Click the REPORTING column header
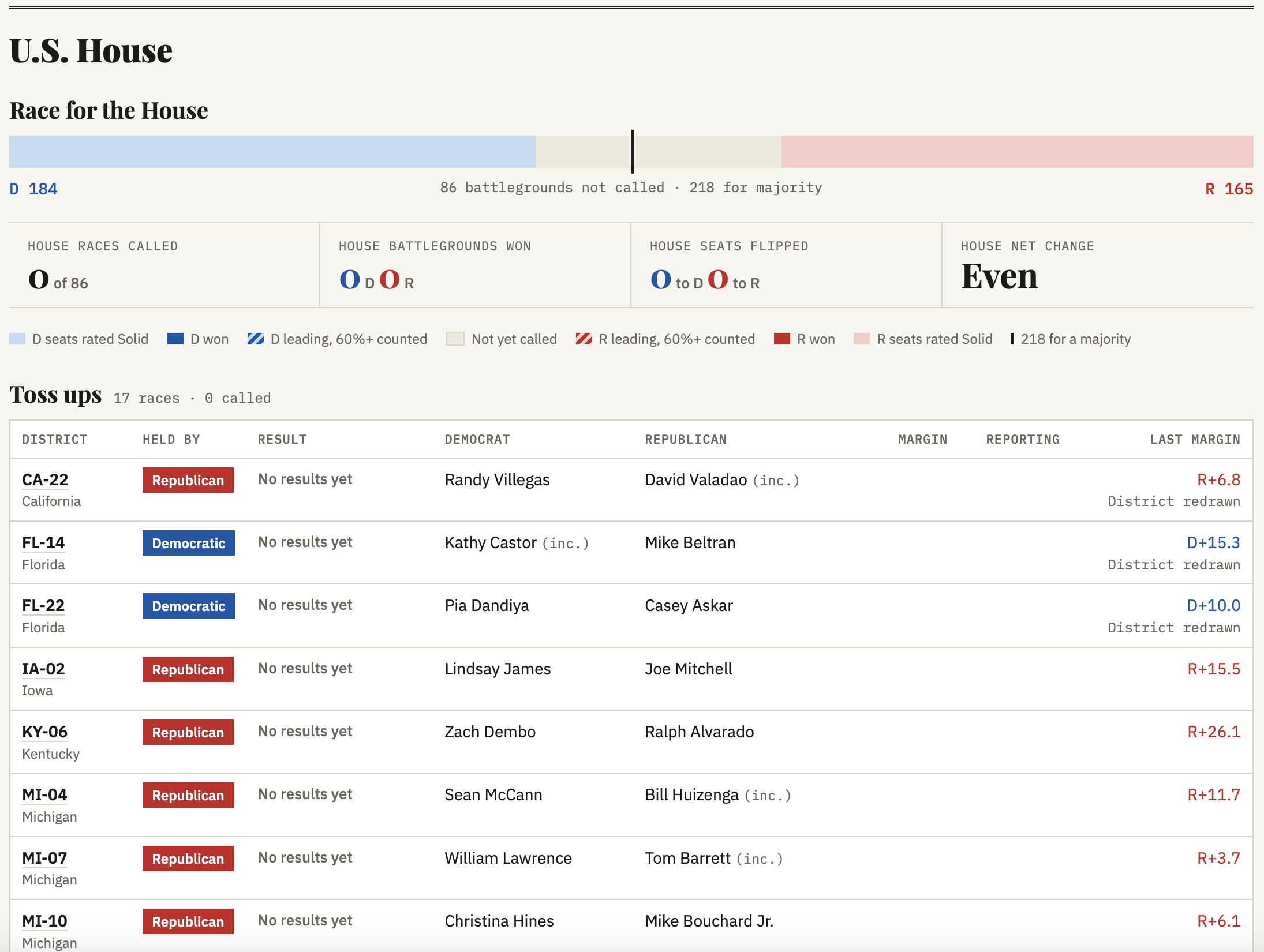 [x=1023, y=439]
